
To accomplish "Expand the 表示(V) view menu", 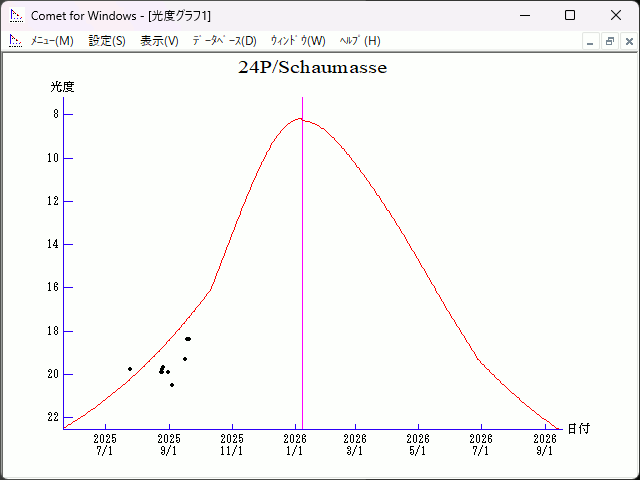I will (x=159, y=41).
